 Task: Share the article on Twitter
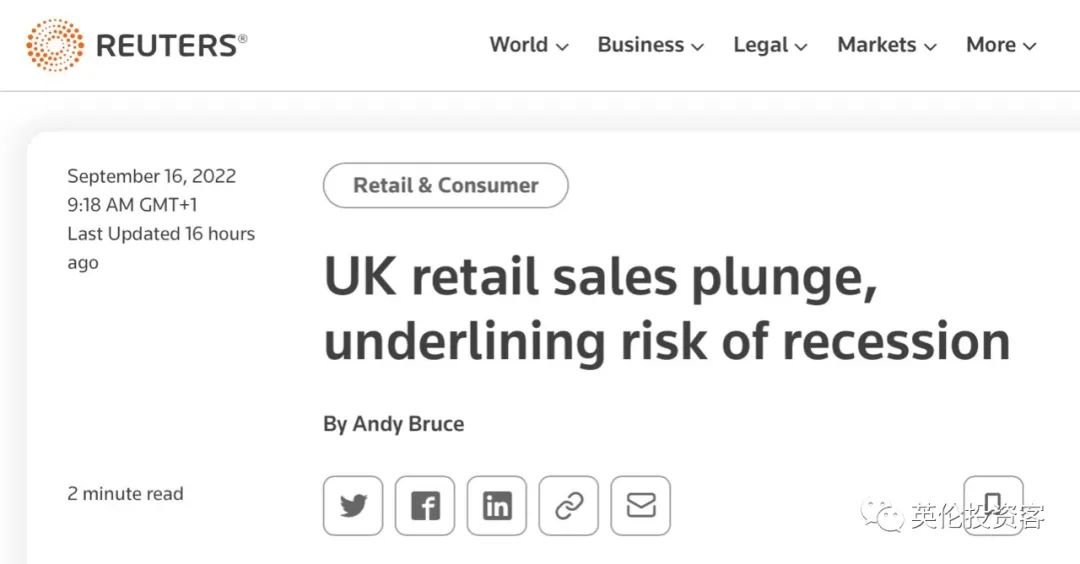click(x=353, y=506)
